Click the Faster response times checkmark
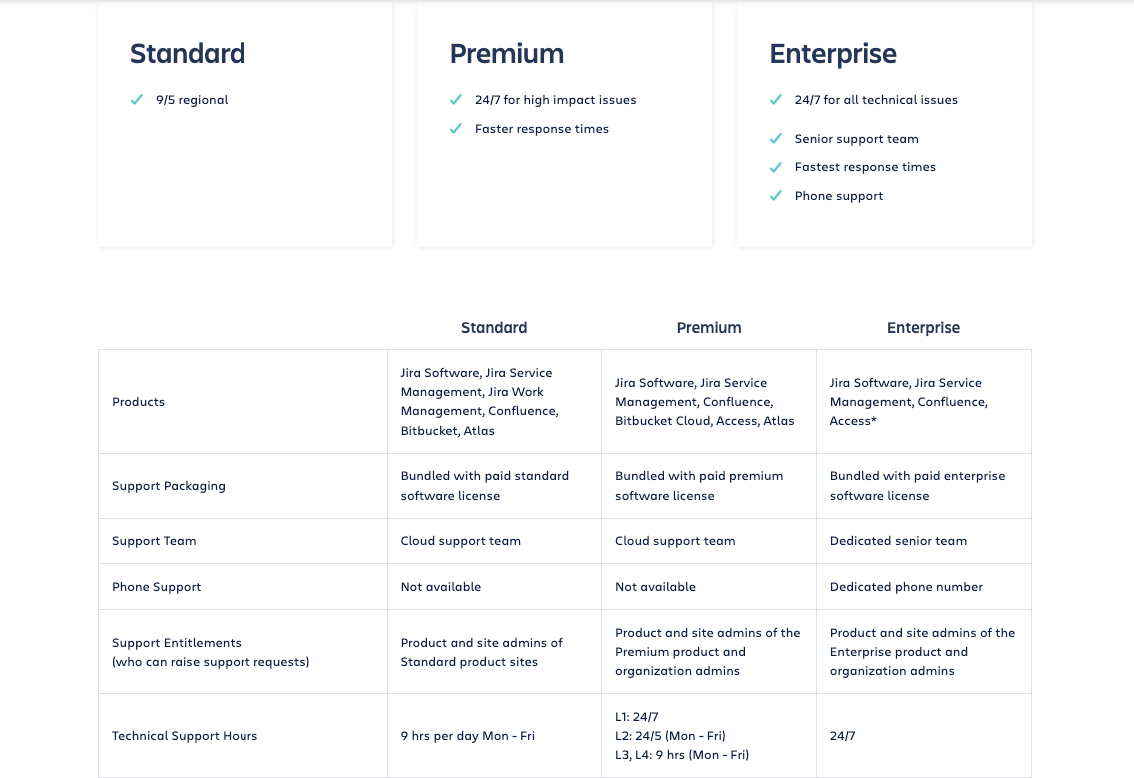The height and width of the screenshot is (778, 1134). point(456,129)
